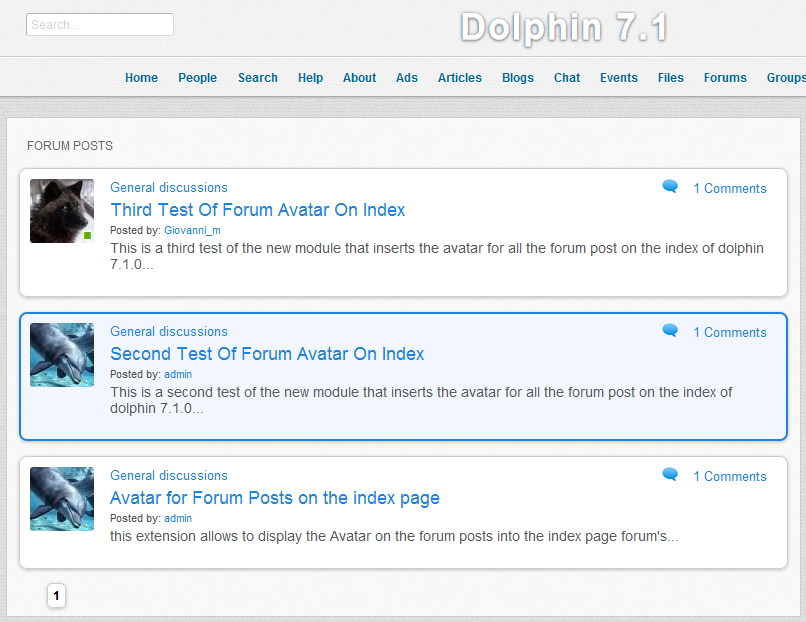806x622 pixels.
Task: Click the dolphin avatar on Second Test post
Action: [x=62, y=355]
